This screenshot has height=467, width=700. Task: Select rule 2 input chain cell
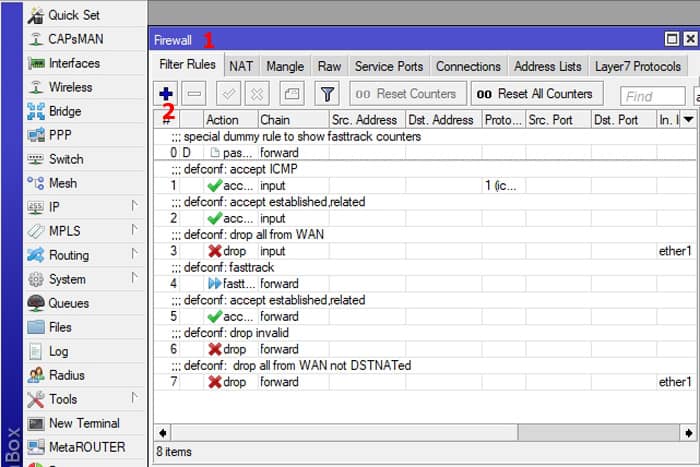293,218
